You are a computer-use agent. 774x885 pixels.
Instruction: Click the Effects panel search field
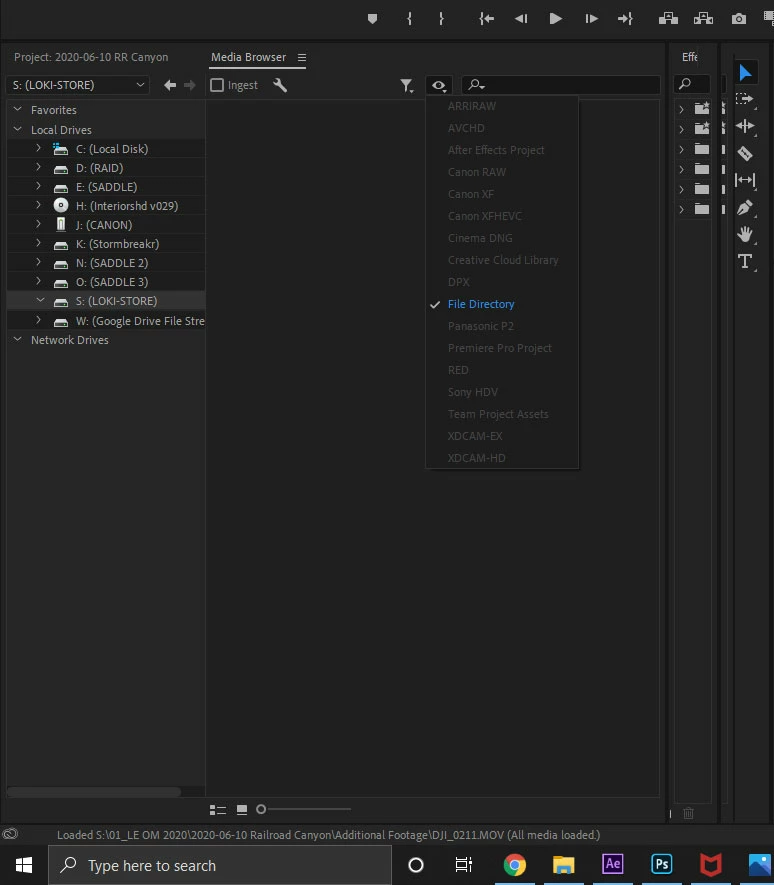(x=692, y=84)
